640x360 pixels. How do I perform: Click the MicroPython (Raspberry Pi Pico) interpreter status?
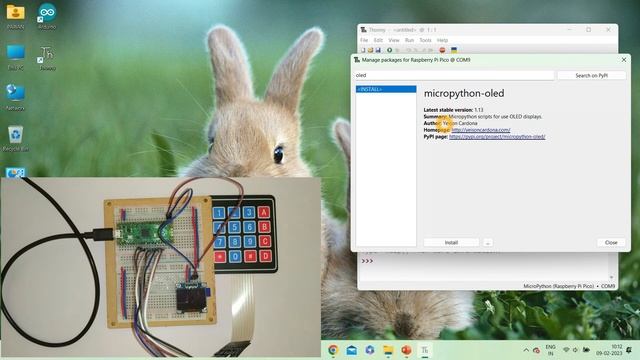coord(569,286)
